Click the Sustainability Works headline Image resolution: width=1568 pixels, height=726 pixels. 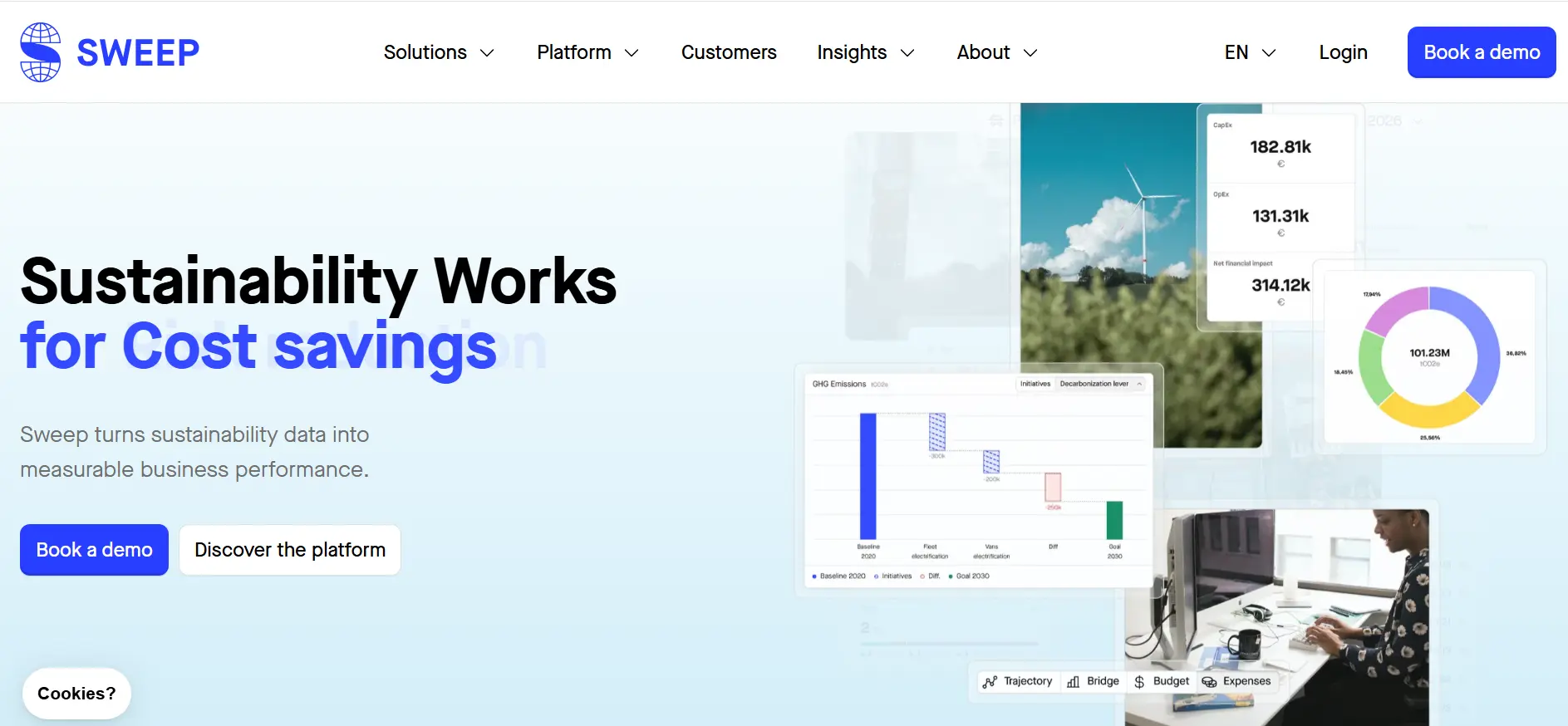(x=318, y=281)
